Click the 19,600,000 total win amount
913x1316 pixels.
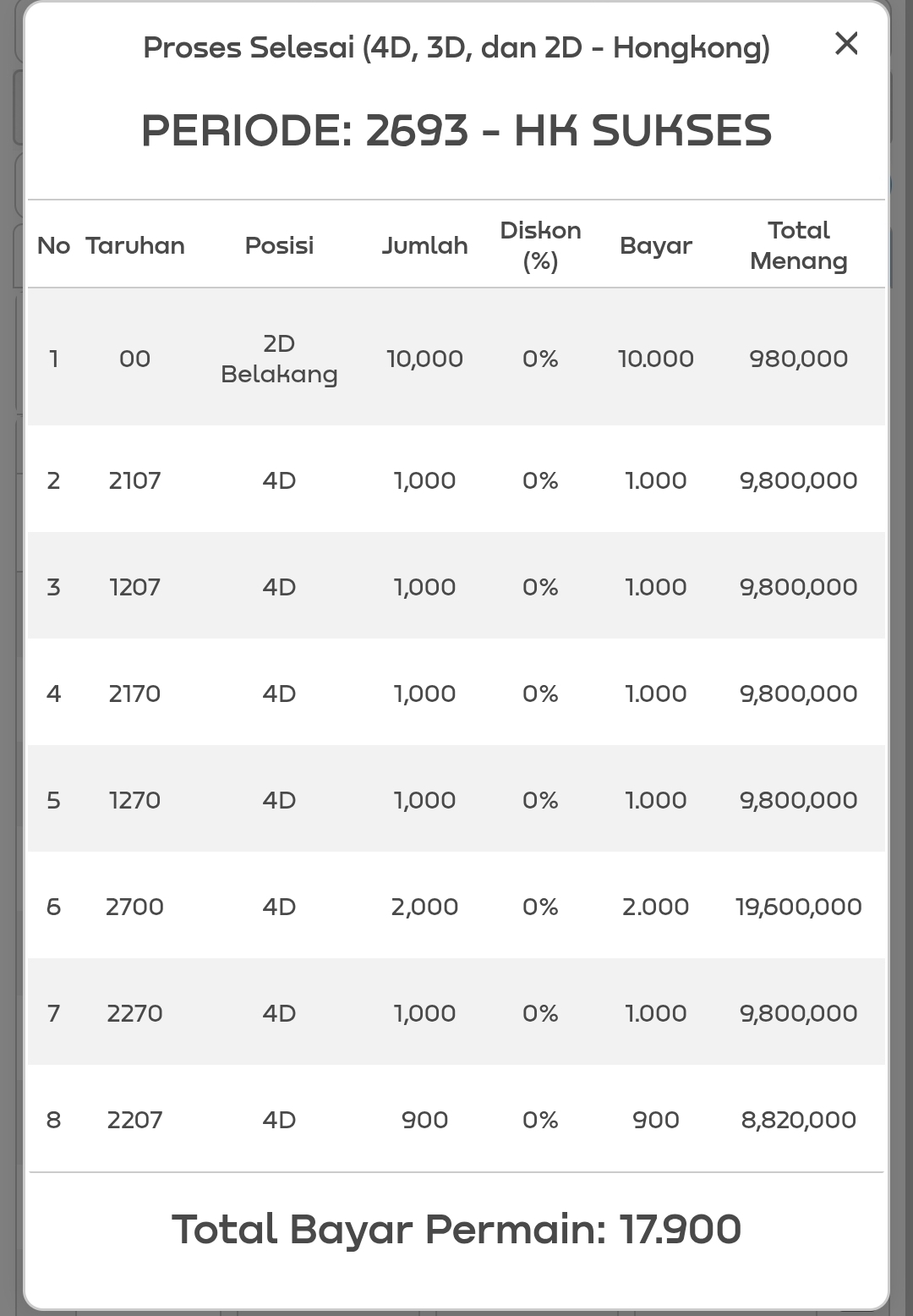click(x=798, y=907)
